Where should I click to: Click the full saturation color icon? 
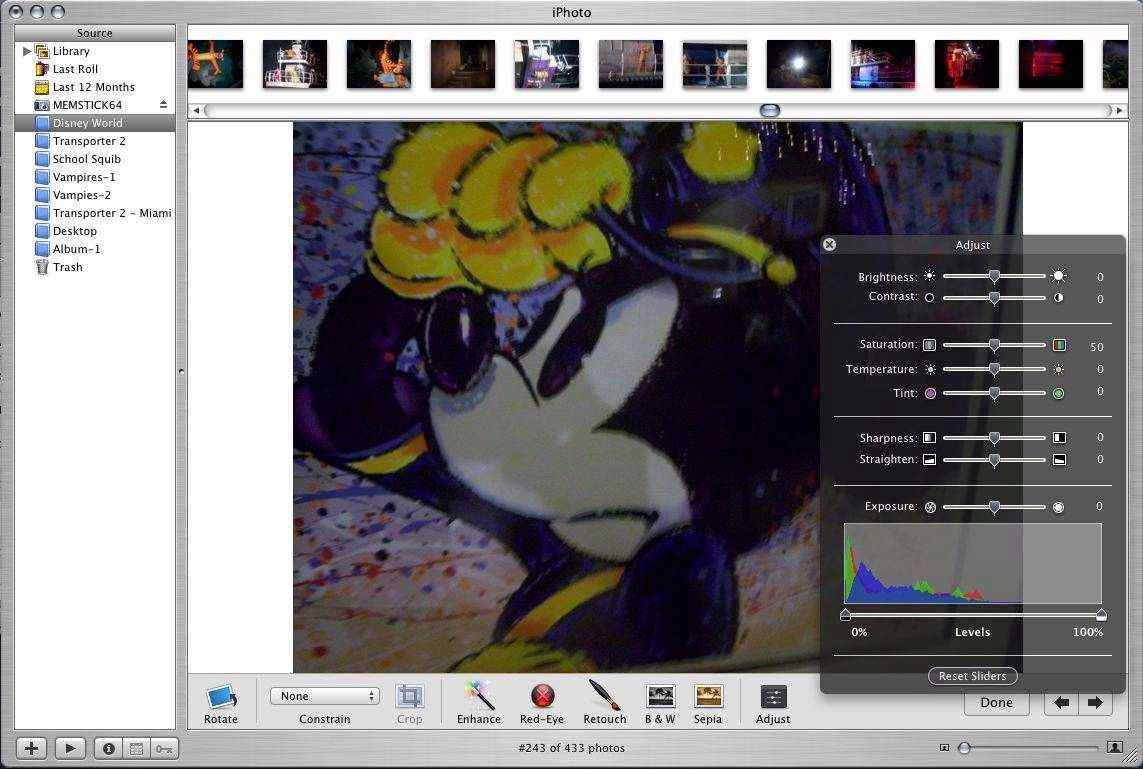point(1059,345)
